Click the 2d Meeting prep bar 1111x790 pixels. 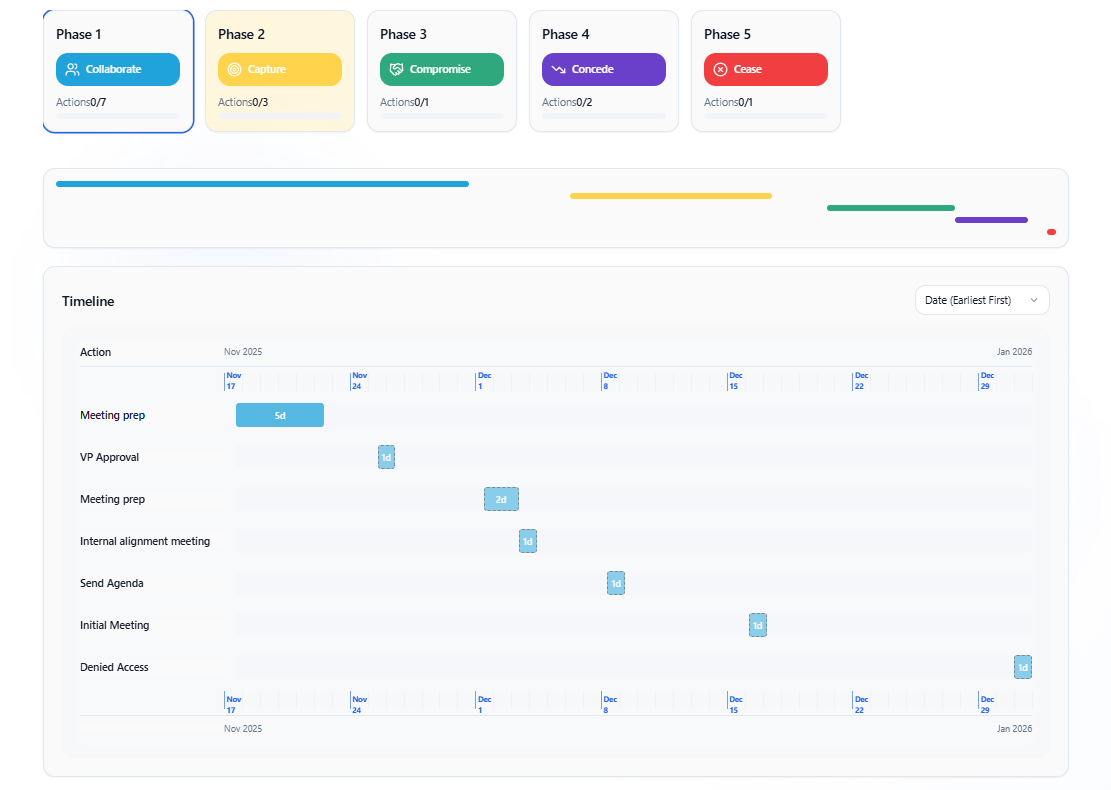tap(501, 498)
